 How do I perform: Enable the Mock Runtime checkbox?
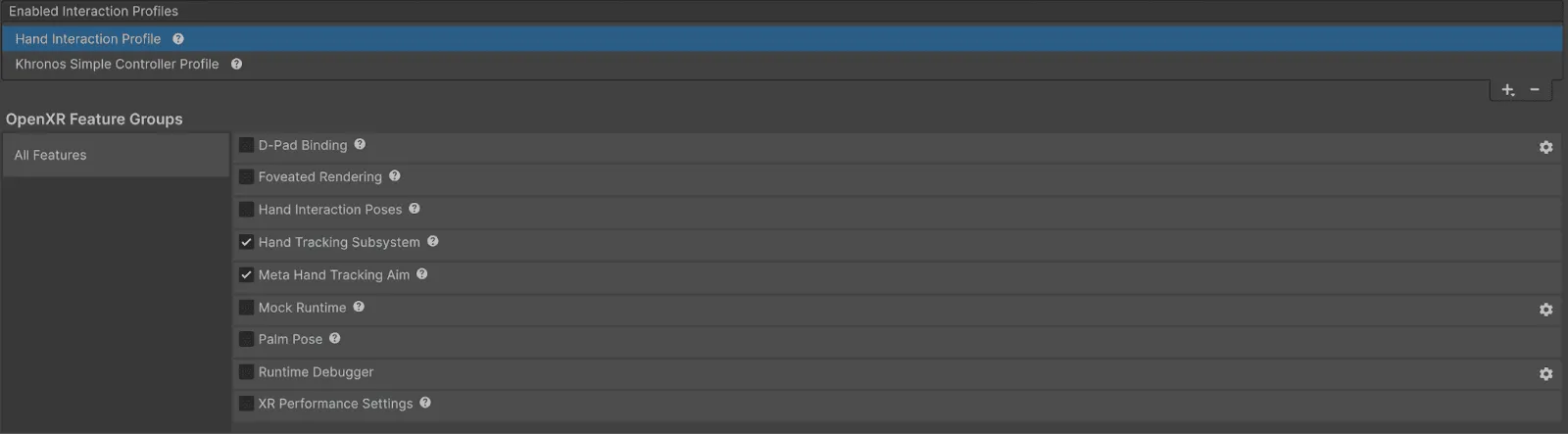tap(247, 308)
